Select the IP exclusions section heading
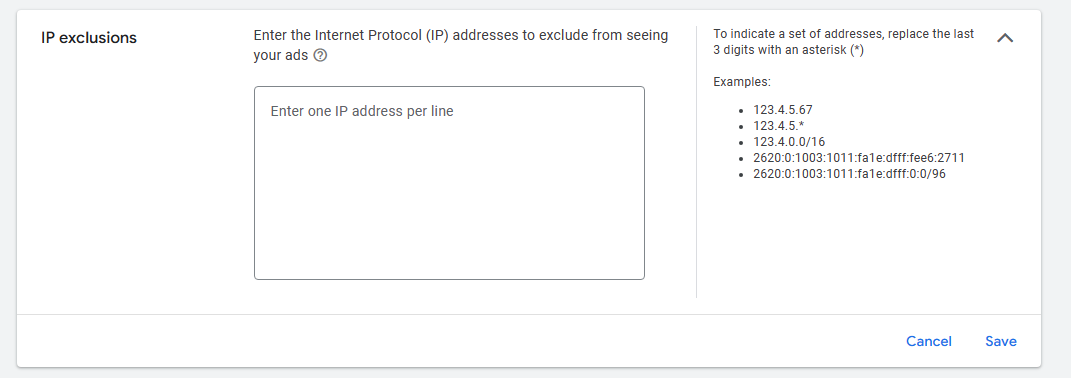The height and width of the screenshot is (378, 1071). [x=89, y=38]
